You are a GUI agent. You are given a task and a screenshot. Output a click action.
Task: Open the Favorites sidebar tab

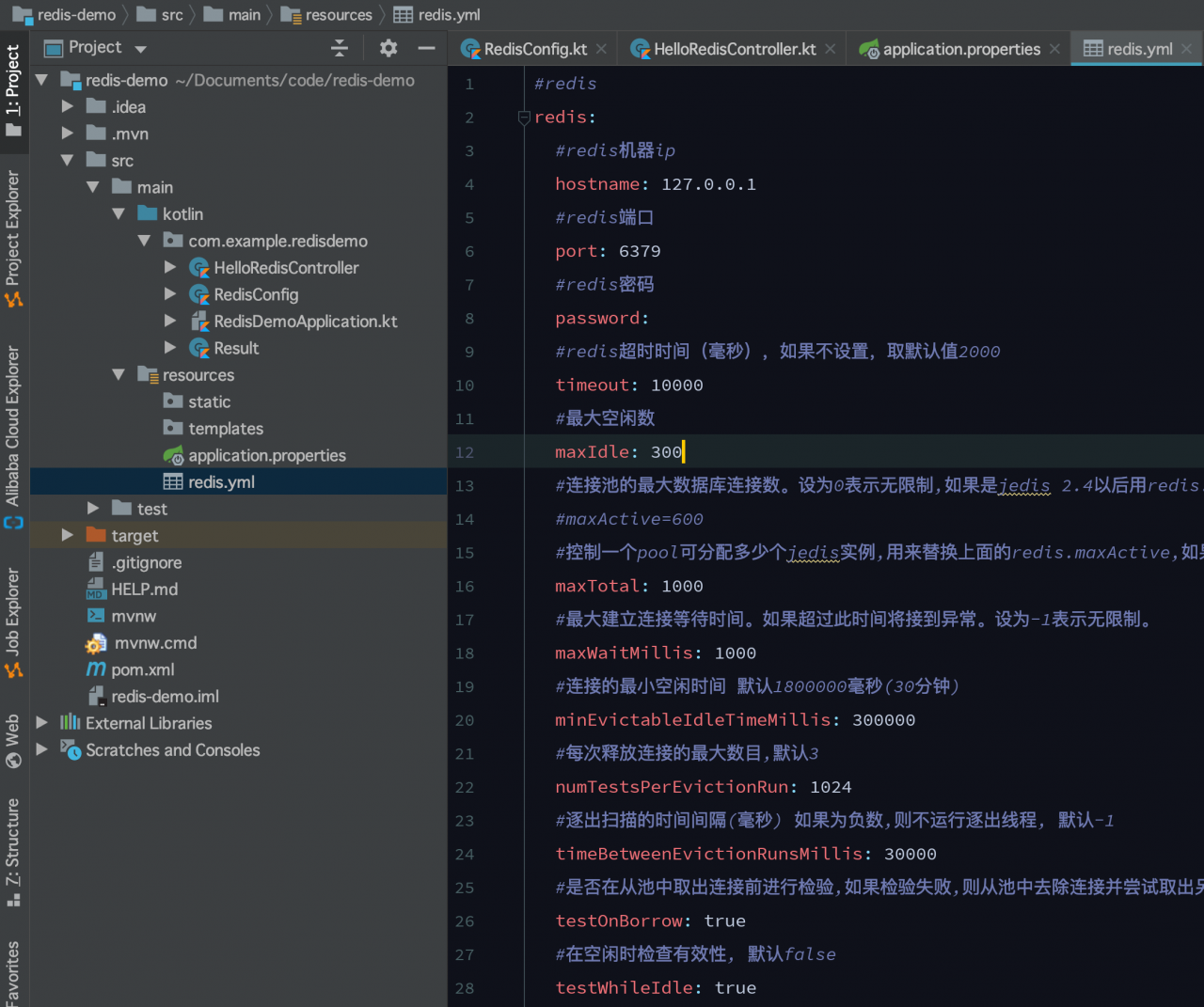[13, 973]
